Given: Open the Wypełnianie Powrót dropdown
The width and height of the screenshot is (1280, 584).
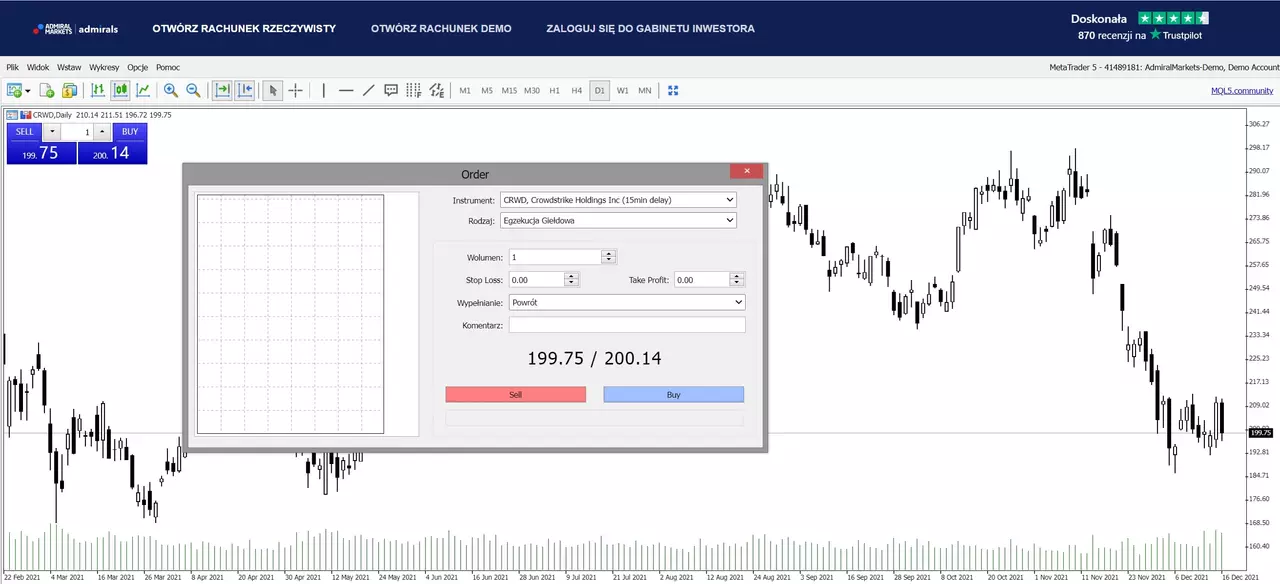Looking at the screenshot, I should (627, 302).
